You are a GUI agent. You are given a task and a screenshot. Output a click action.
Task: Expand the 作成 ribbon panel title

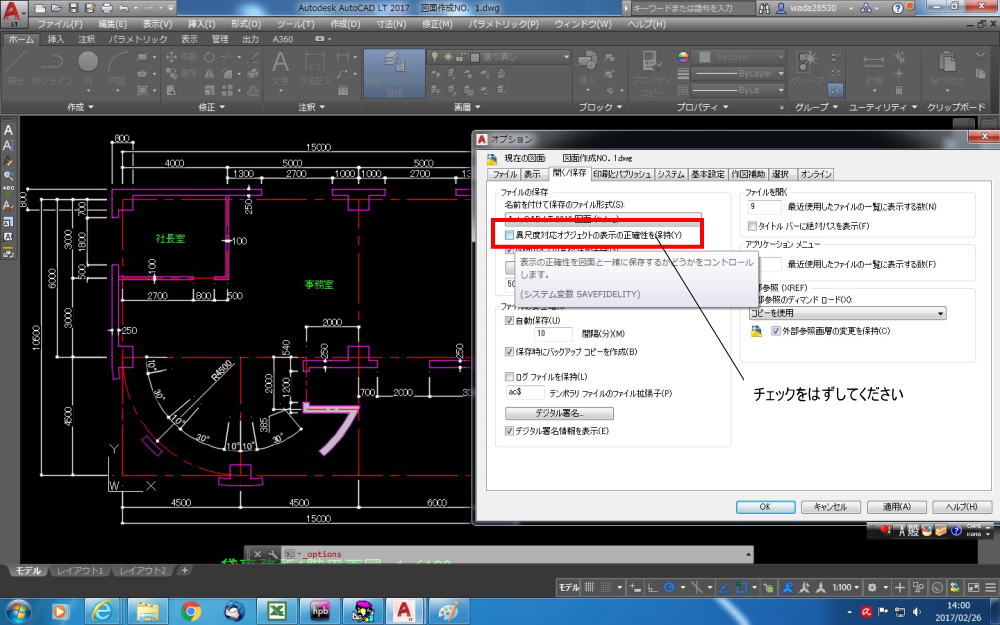coord(80,107)
